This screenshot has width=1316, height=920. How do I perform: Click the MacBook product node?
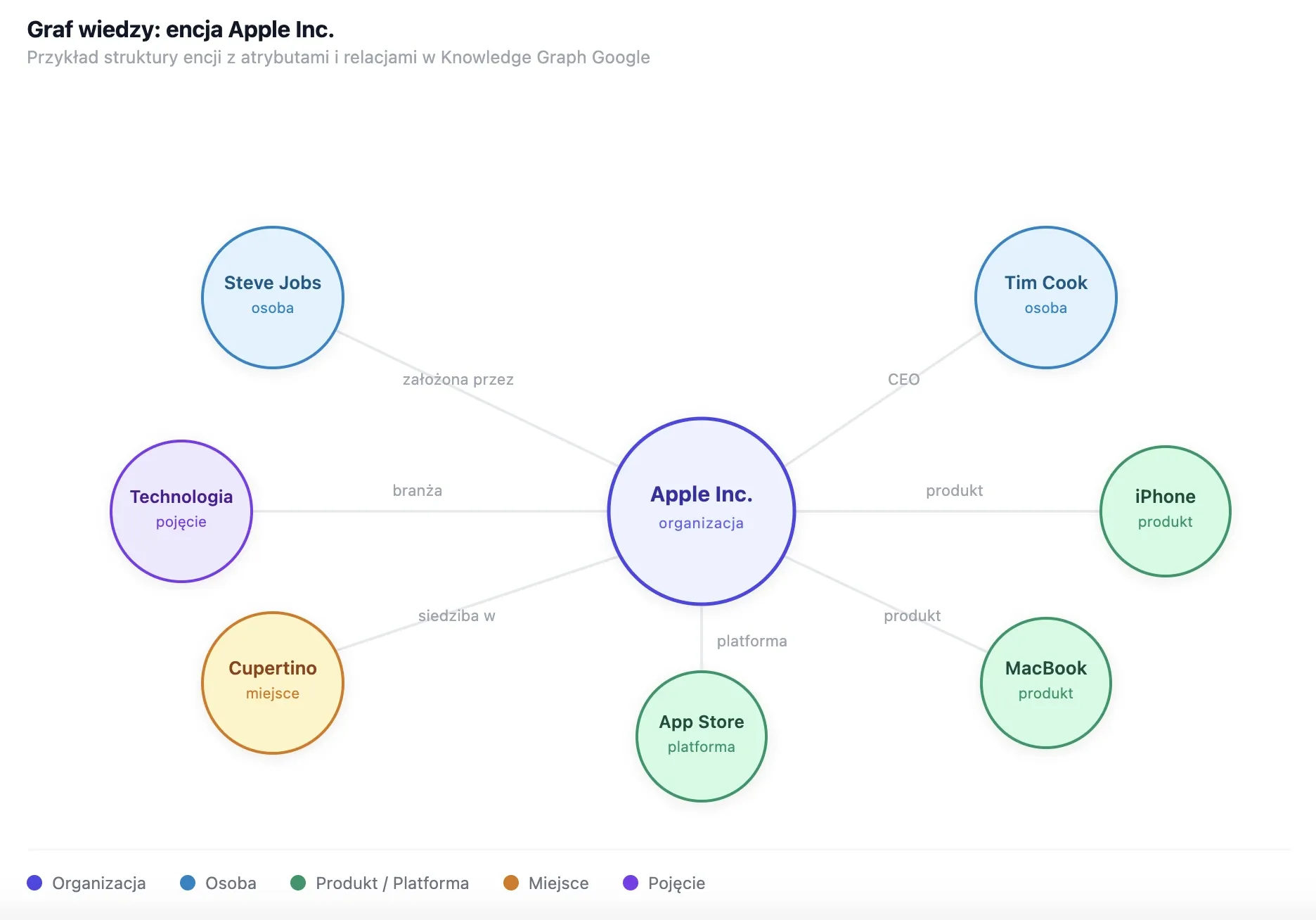(1046, 683)
